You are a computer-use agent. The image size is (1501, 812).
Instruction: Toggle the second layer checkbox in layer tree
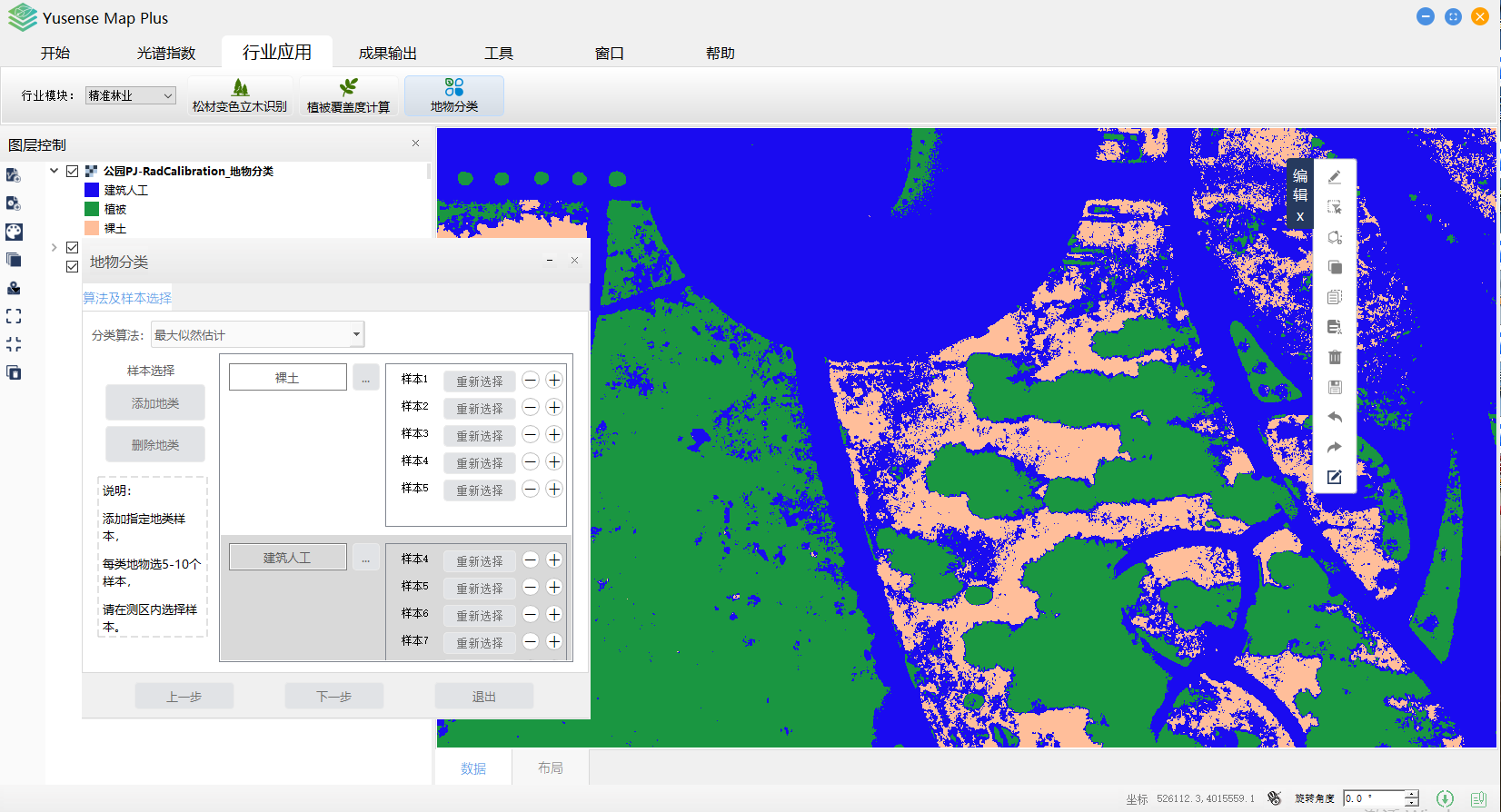click(x=73, y=247)
